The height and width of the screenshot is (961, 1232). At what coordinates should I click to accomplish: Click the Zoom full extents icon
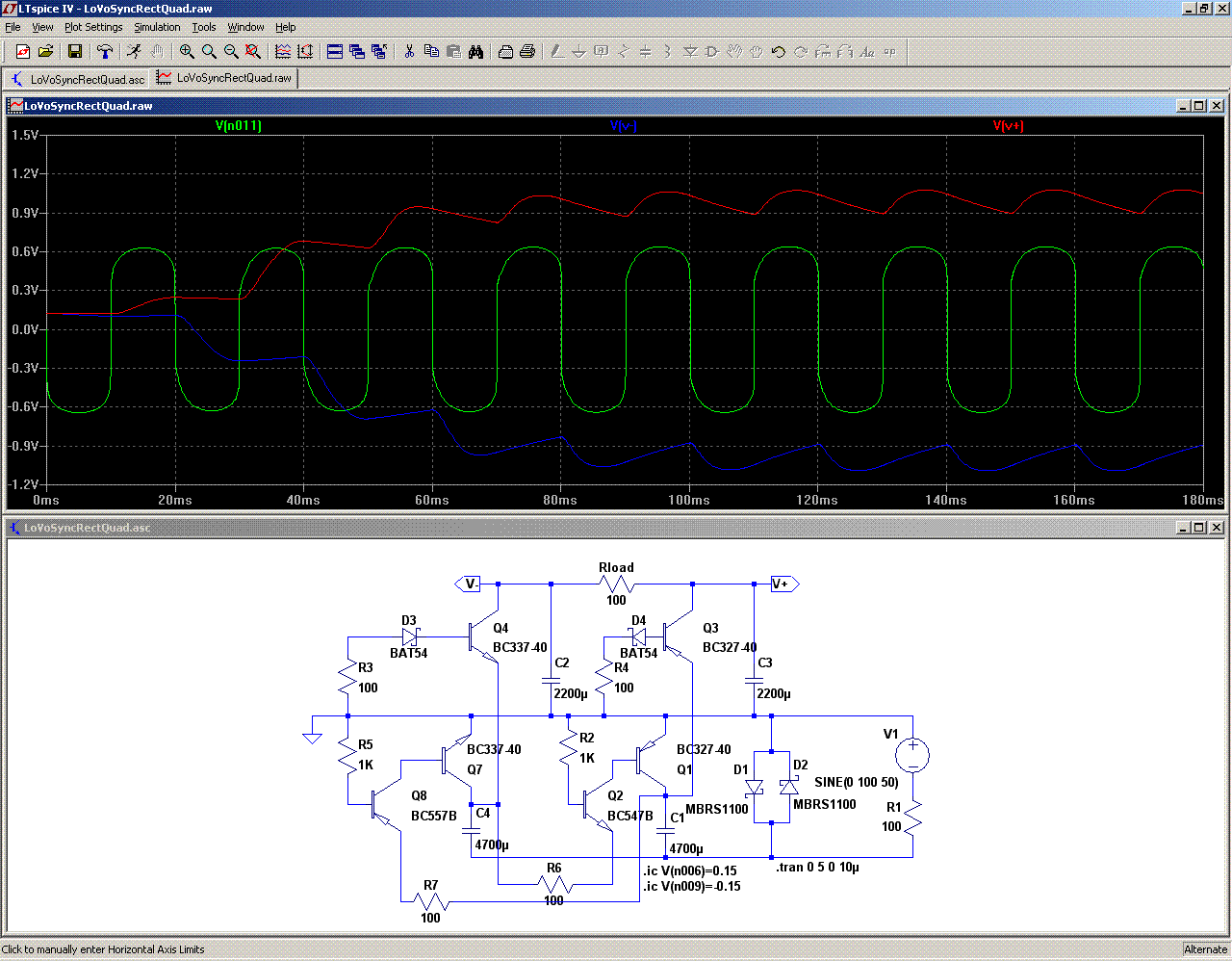[253, 51]
